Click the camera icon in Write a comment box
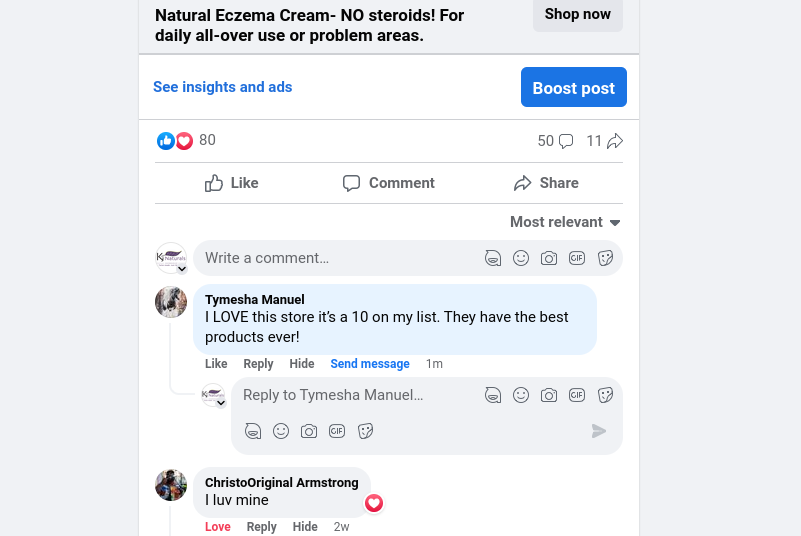 click(549, 258)
